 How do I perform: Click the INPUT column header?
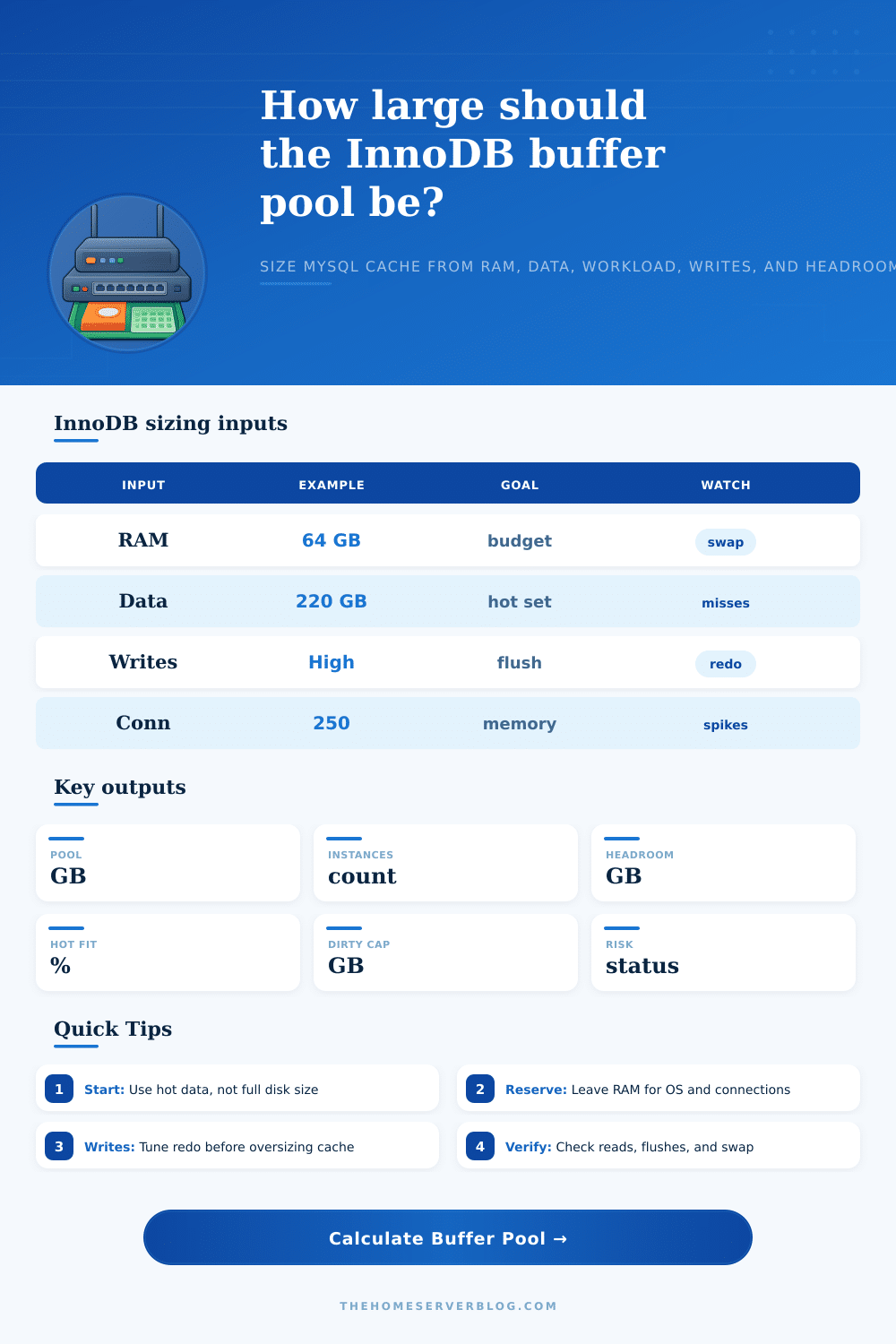[x=143, y=485]
